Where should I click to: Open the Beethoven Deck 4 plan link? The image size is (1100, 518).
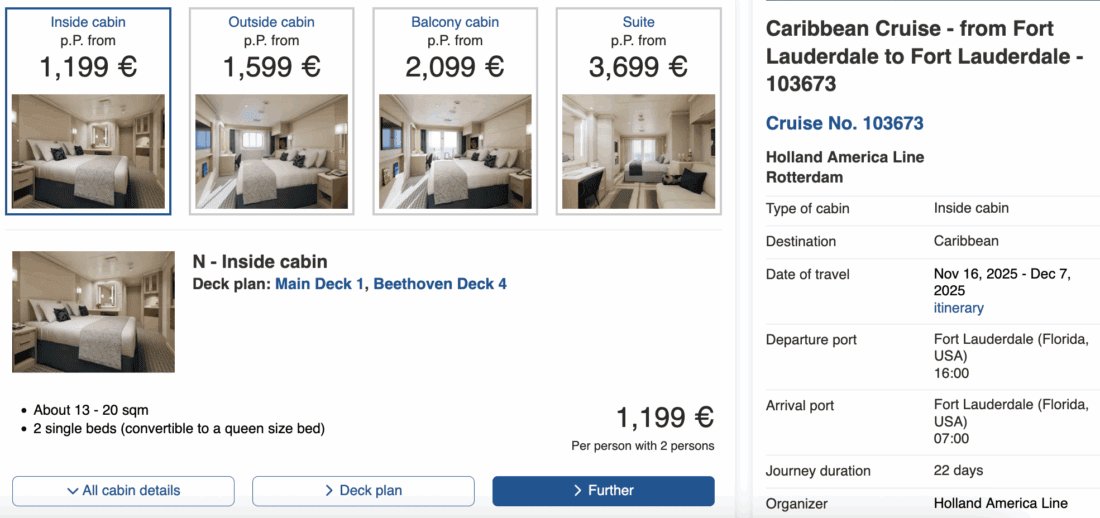pos(440,284)
